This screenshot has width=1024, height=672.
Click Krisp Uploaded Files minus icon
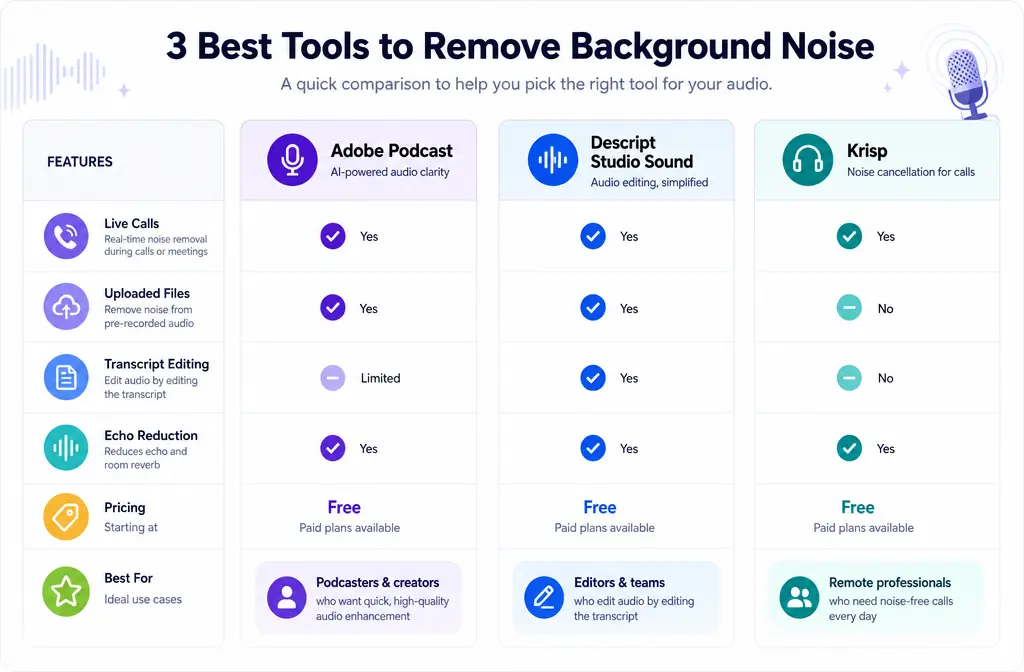(850, 308)
